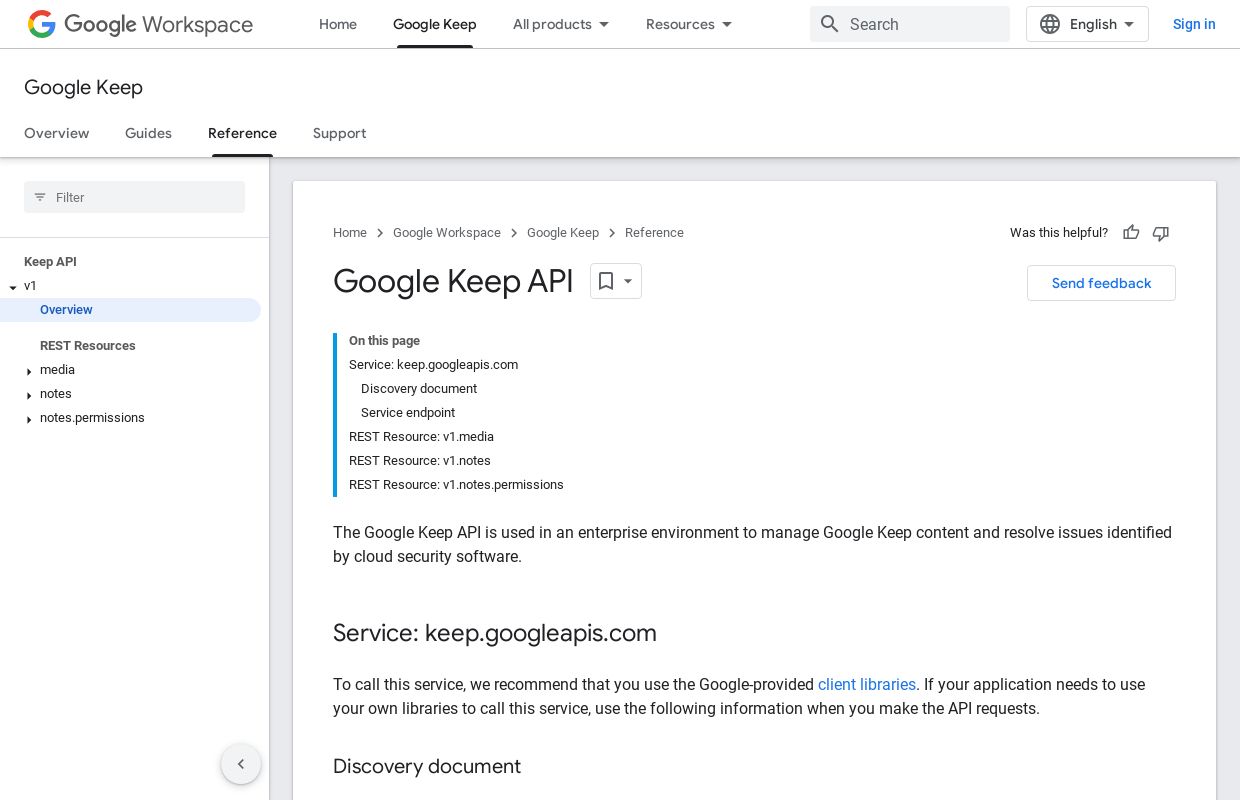Jump to REST Resource: v1.media

(x=421, y=437)
